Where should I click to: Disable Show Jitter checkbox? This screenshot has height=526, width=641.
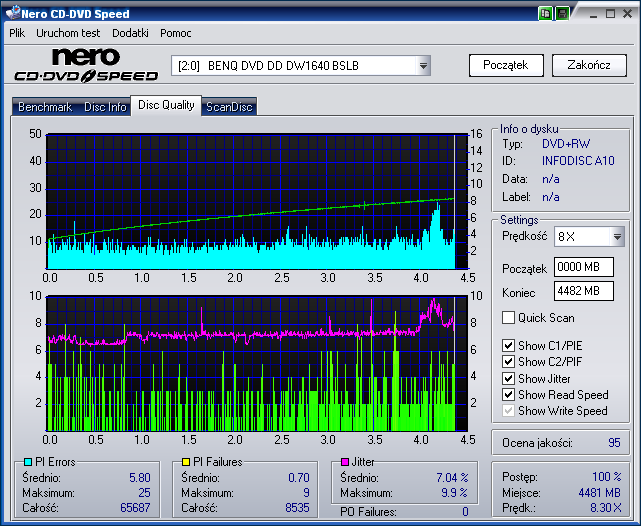[x=508, y=378]
